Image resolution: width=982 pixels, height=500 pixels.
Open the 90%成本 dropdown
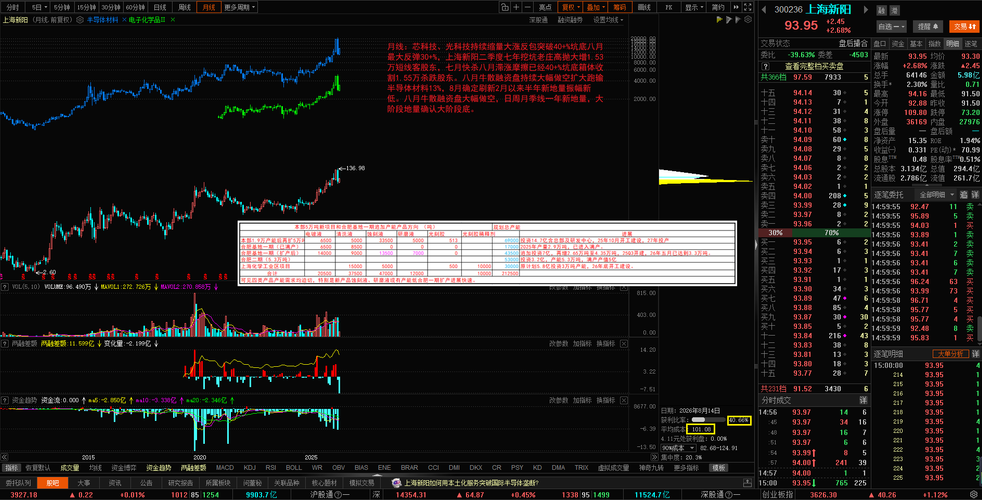(x=679, y=448)
